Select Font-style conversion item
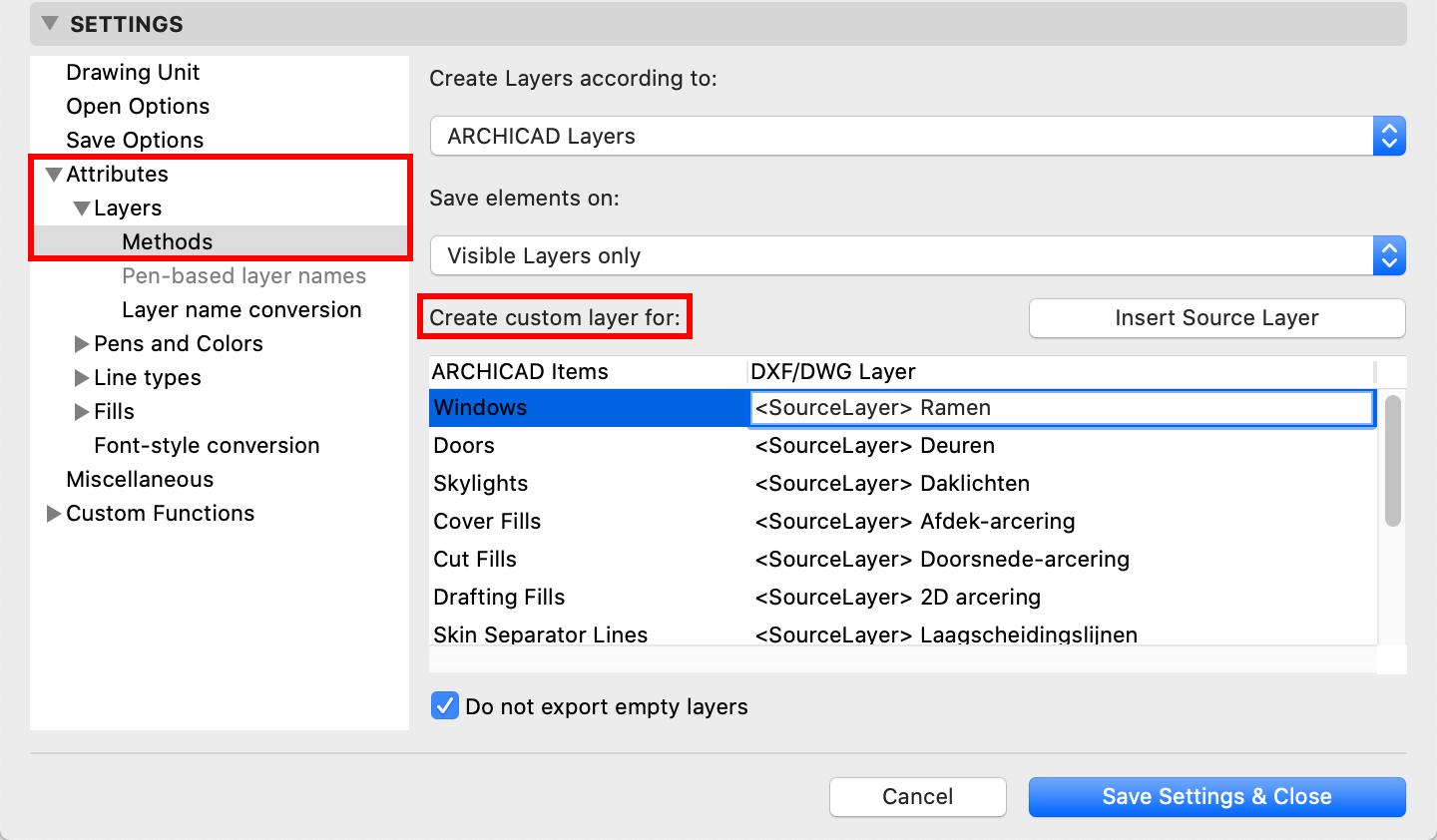This screenshot has height=840, width=1437. click(x=207, y=445)
